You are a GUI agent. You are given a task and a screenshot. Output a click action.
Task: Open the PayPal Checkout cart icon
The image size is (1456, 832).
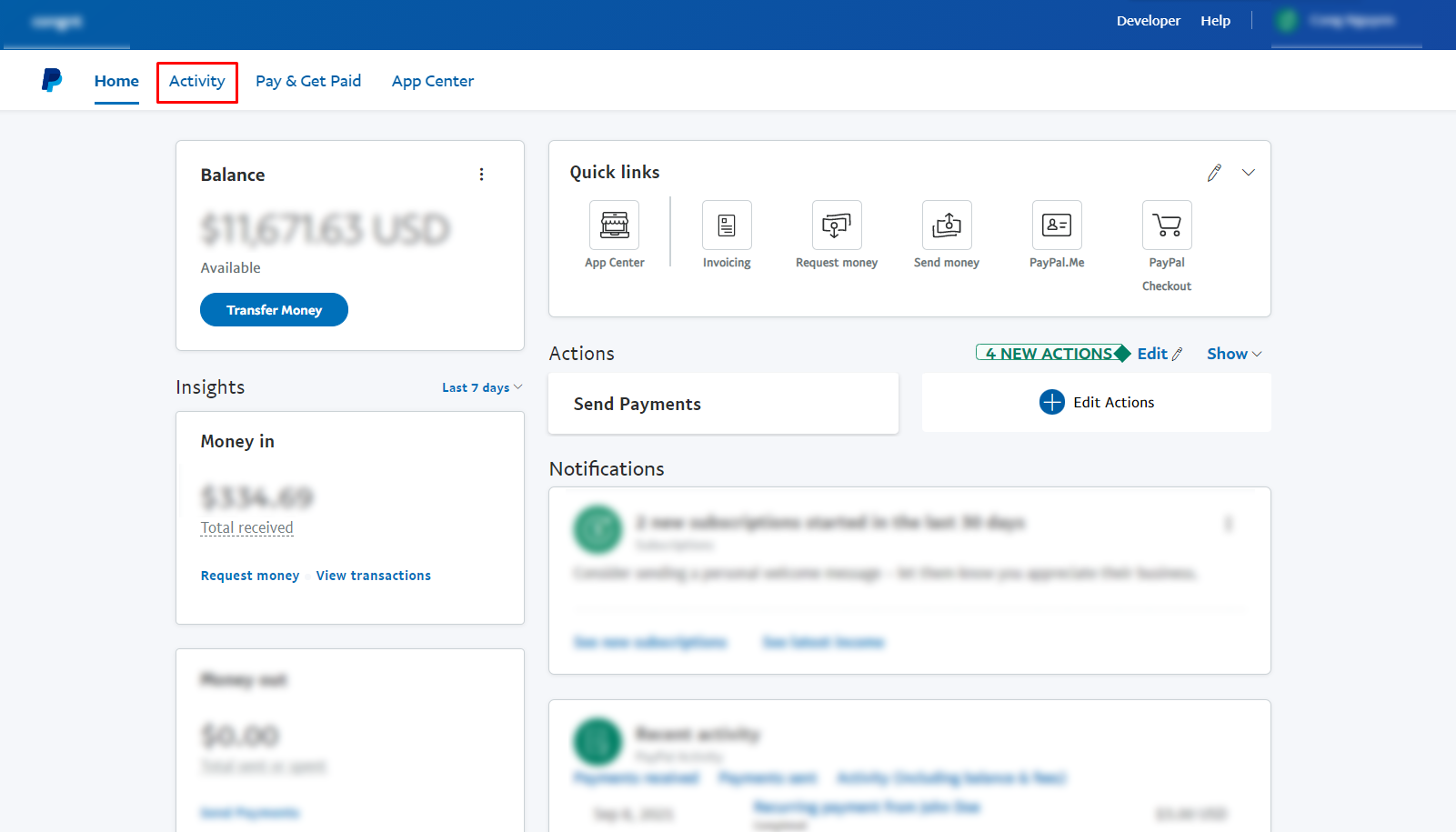1166,226
